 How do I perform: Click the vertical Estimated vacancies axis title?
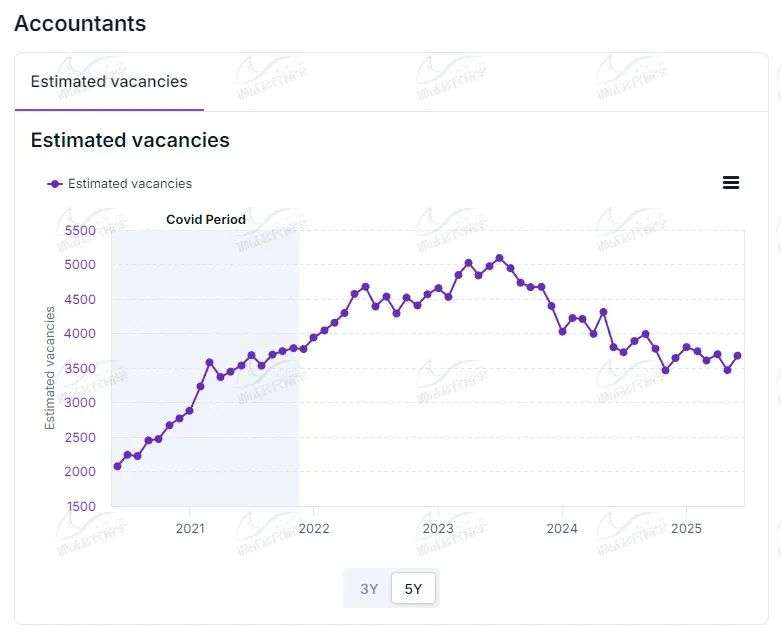(50, 368)
